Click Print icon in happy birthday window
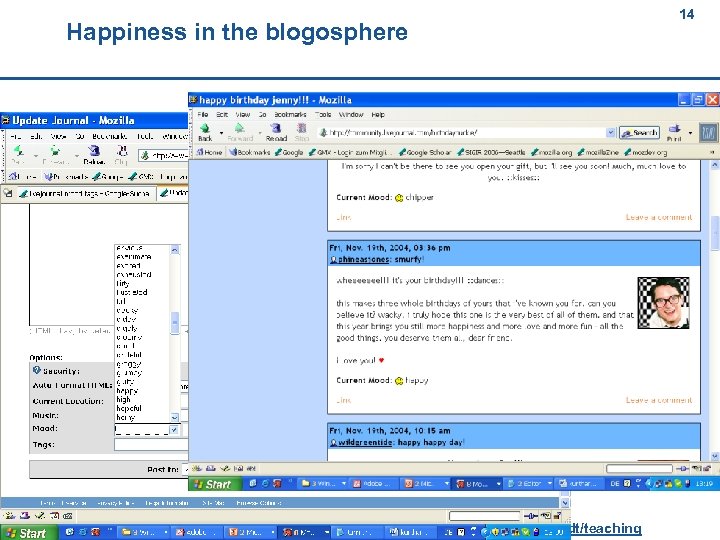Screen dimensions: 720x540 pos(674,129)
